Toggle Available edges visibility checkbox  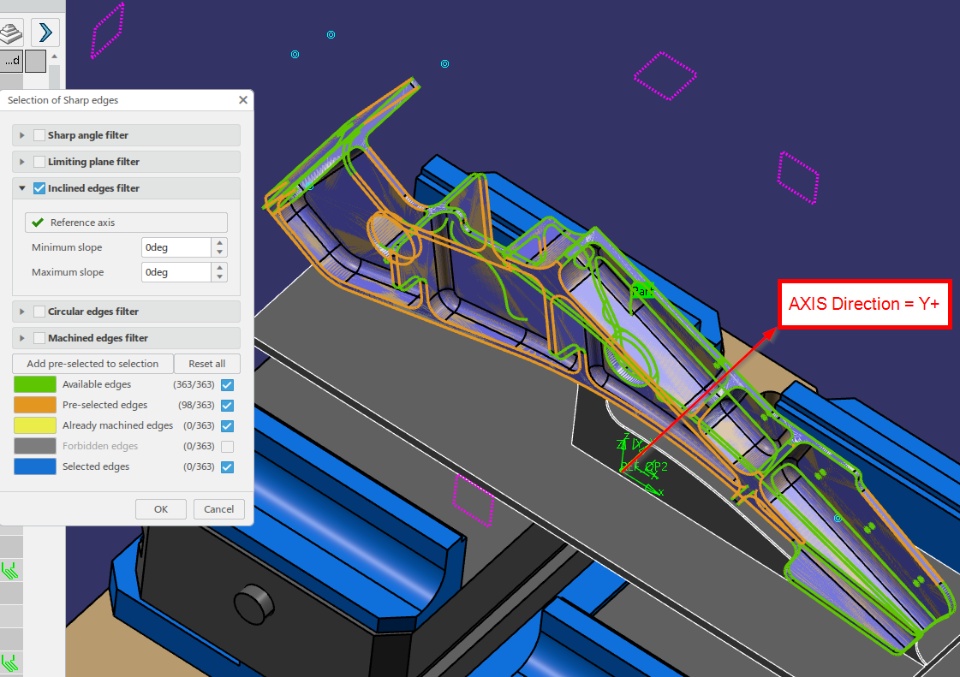pyautogui.click(x=227, y=385)
